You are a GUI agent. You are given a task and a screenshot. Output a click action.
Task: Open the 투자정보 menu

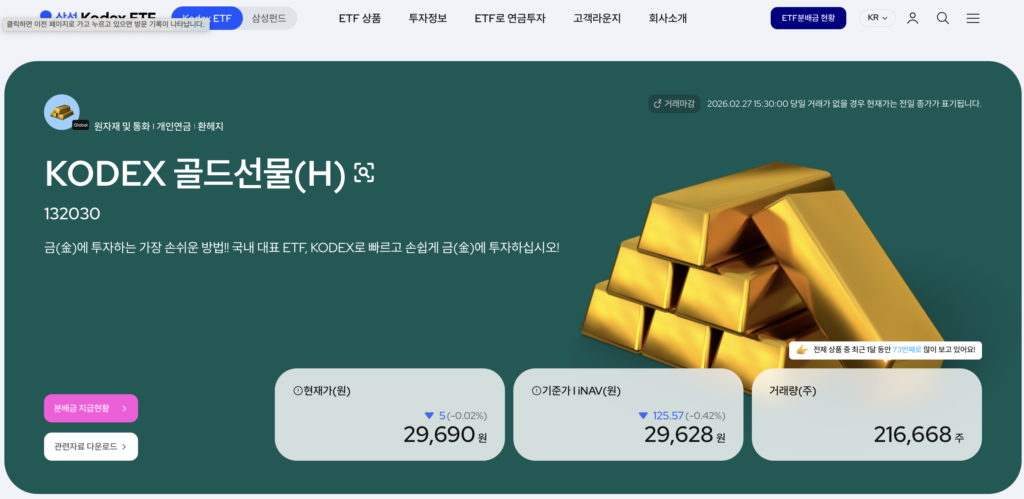428,18
